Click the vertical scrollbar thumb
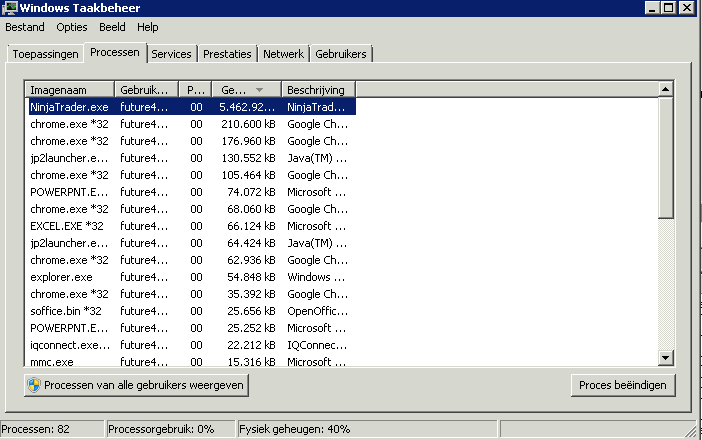The height and width of the screenshot is (440, 702). tap(666, 158)
